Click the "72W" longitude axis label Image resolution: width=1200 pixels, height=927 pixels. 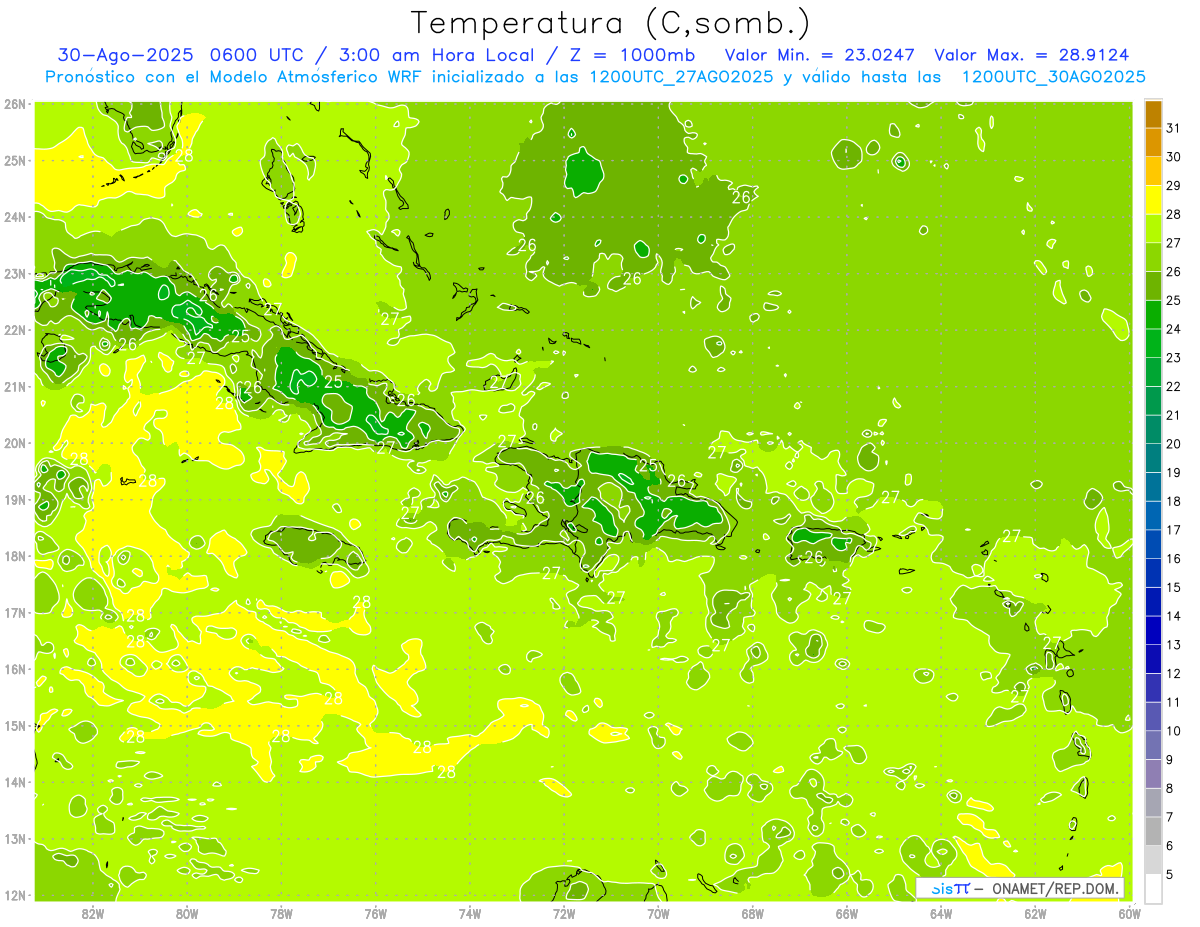pos(564,913)
